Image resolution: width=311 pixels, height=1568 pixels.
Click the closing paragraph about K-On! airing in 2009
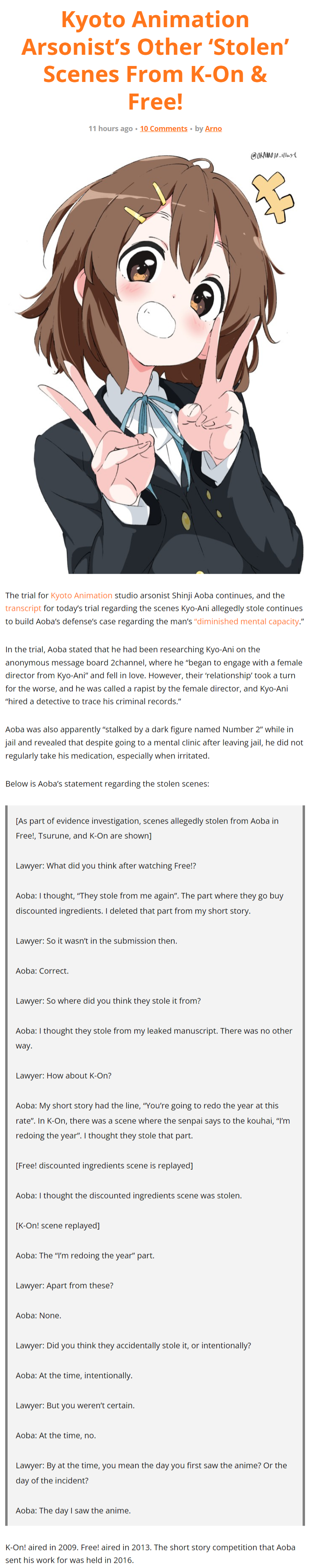point(150,1553)
